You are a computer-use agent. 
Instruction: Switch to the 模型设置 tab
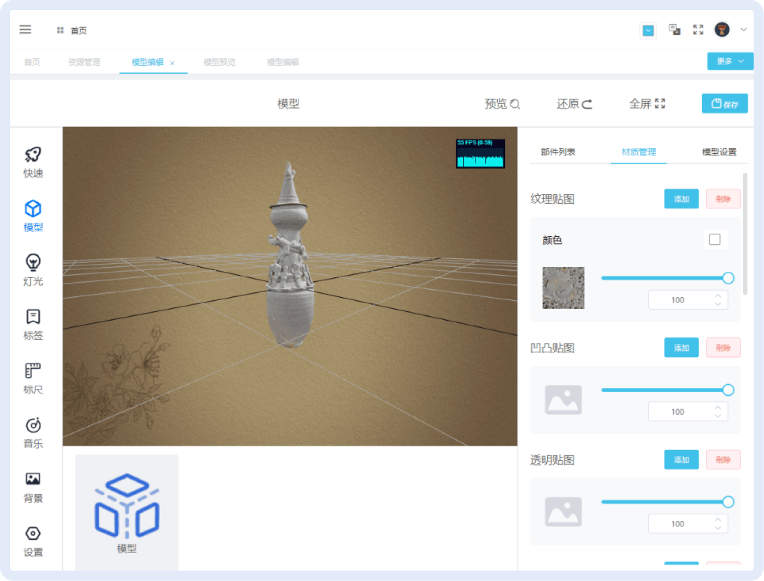click(x=718, y=152)
